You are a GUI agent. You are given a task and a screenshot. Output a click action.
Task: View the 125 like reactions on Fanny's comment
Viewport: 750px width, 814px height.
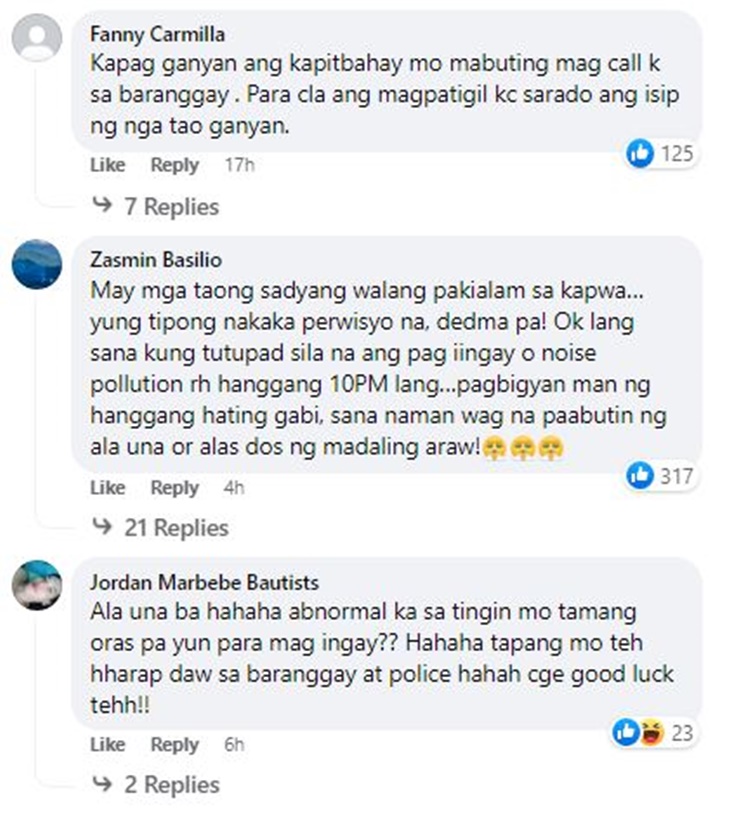coord(660,153)
